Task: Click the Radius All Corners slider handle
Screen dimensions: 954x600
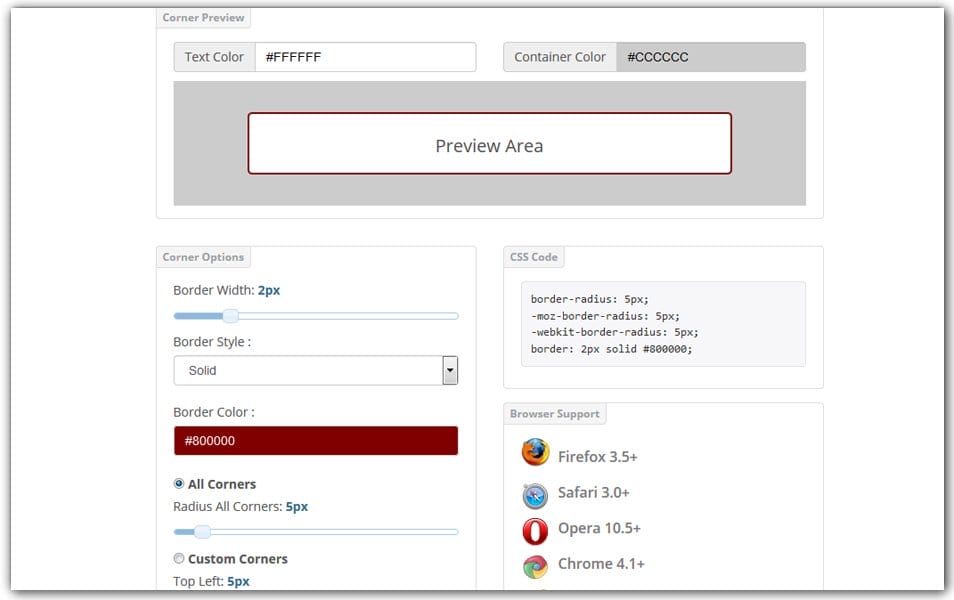Action: (x=202, y=532)
